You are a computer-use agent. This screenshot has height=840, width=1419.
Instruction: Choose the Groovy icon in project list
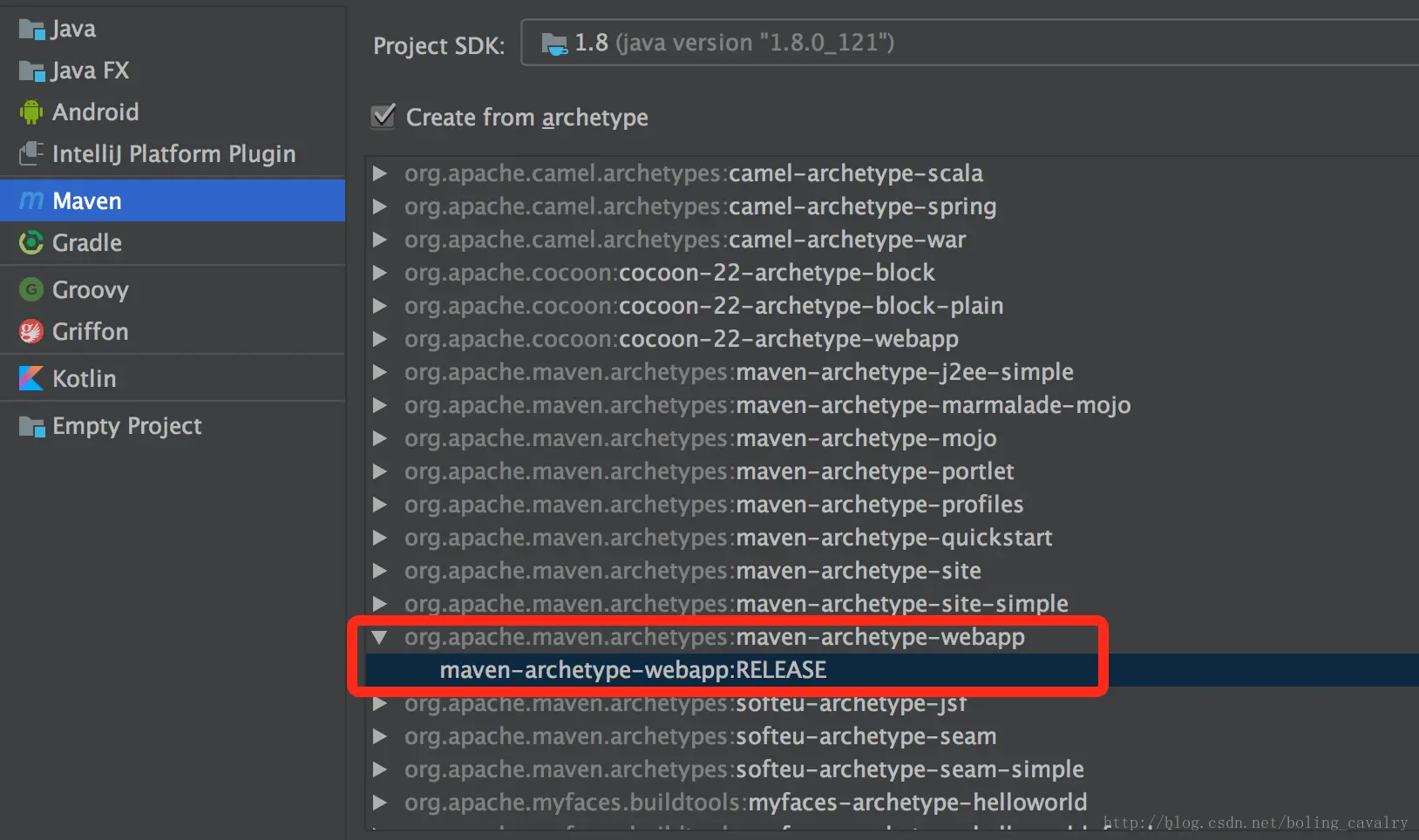(31, 290)
